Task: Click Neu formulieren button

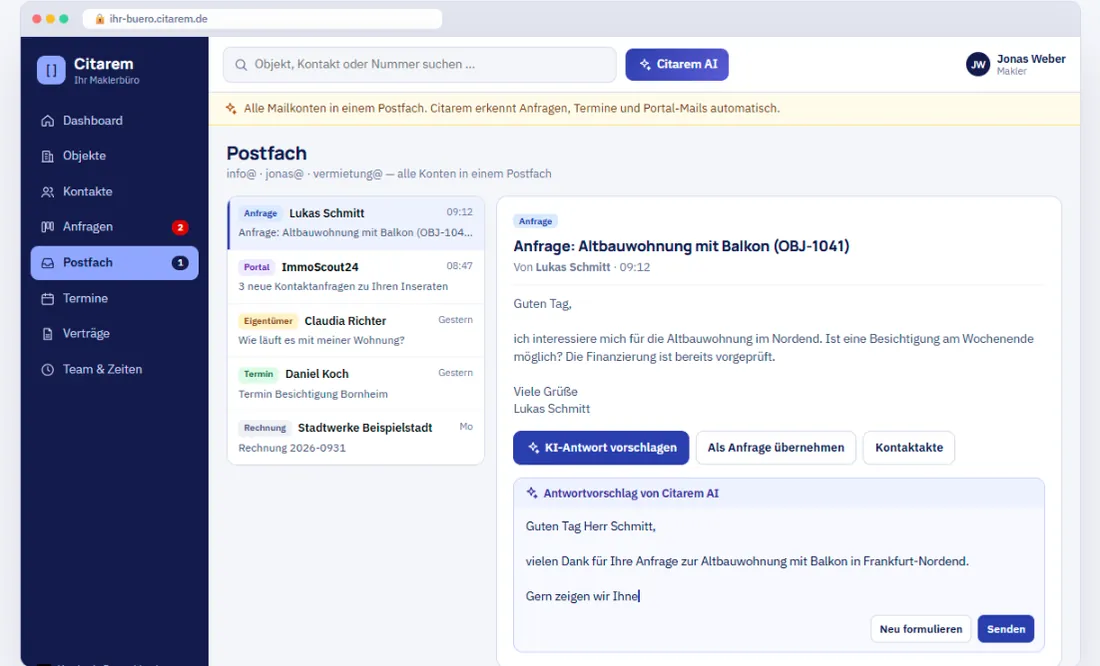Action: [x=920, y=629]
